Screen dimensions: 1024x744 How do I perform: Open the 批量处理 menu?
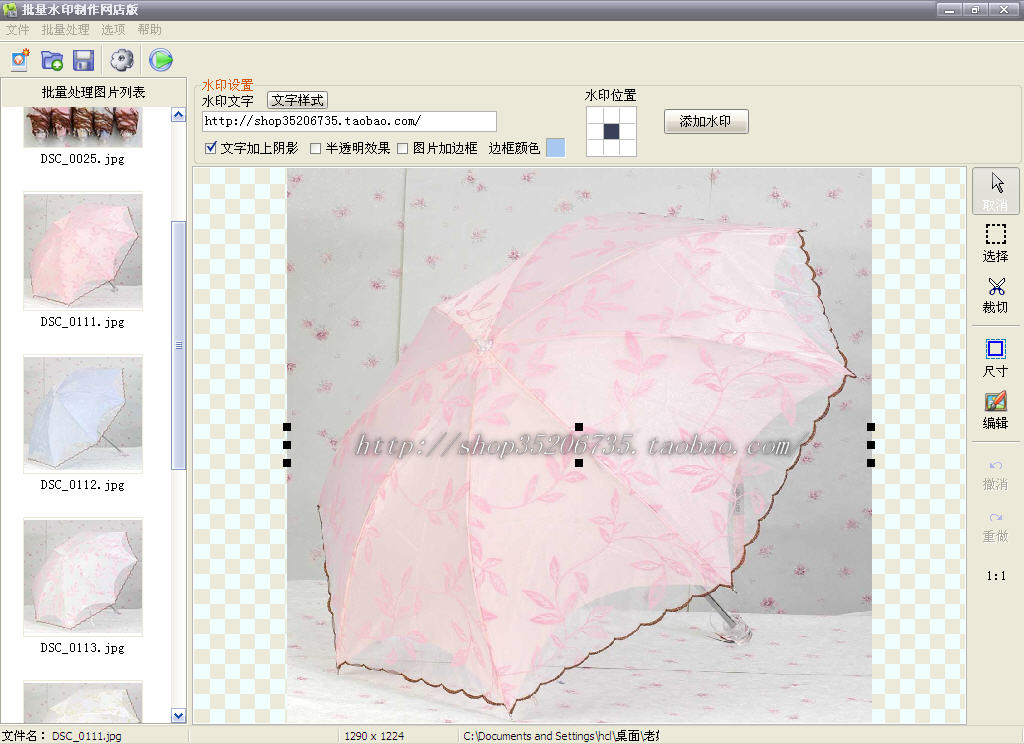coord(65,29)
